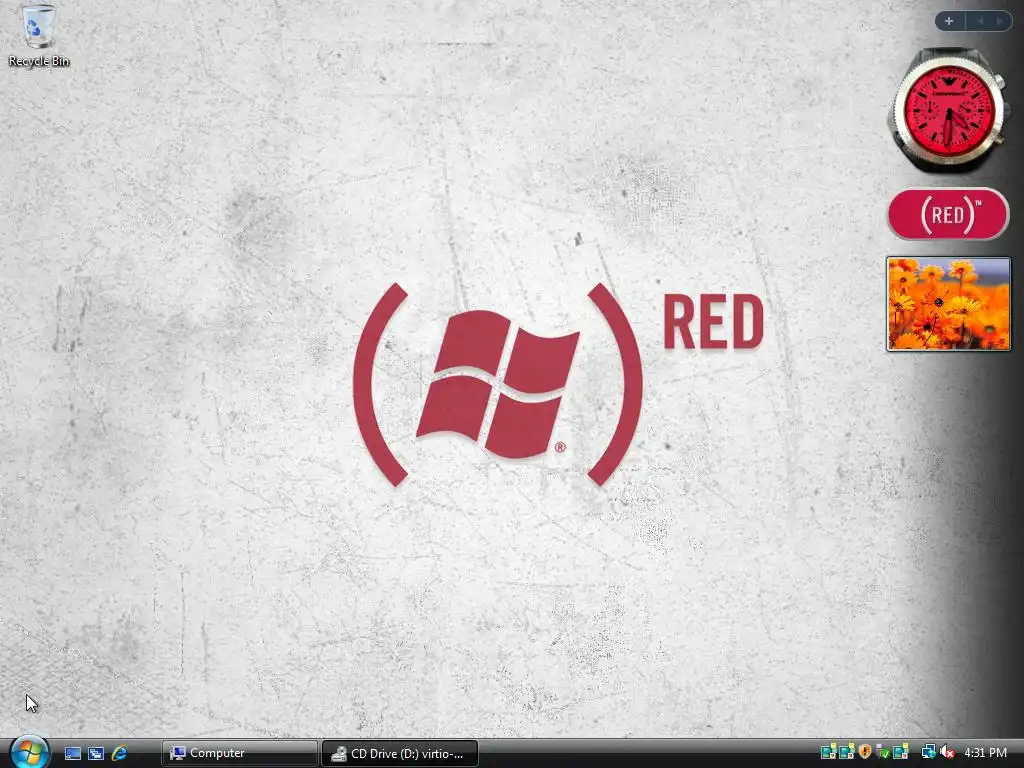Screen dimensions: 1024x768
Task: Click the (RED) sidebar gadget
Action: pyautogui.click(x=948, y=214)
